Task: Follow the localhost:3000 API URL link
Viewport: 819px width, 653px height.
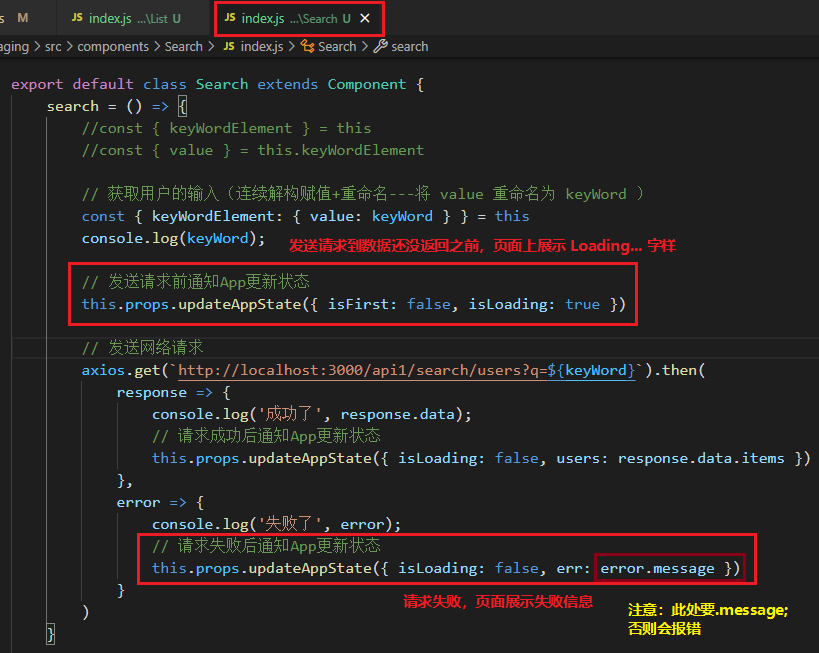Action: [x=406, y=370]
